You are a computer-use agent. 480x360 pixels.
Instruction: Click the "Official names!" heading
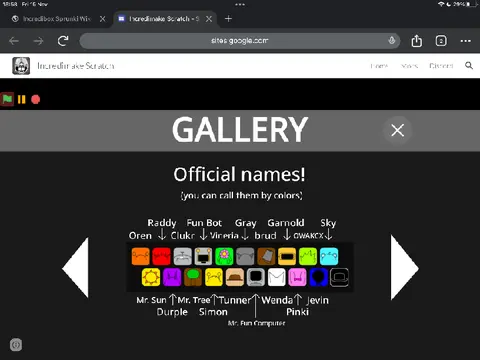[x=239, y=174]
